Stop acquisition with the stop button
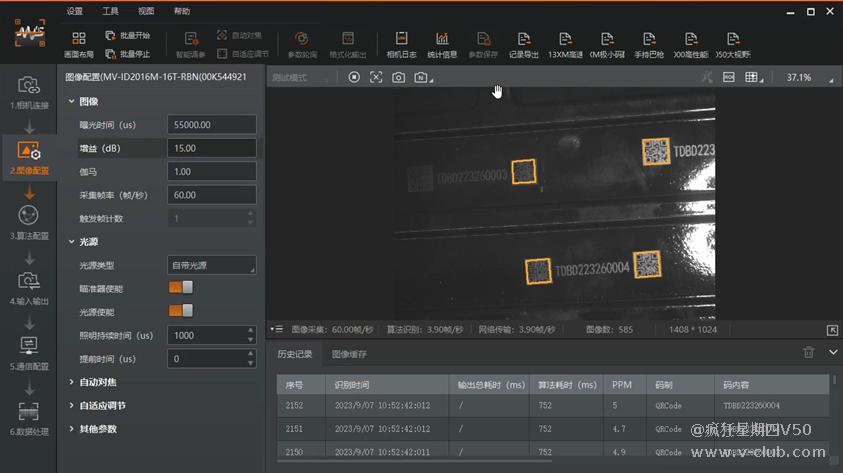Screen dimensions: 843x473 [354, 77]
